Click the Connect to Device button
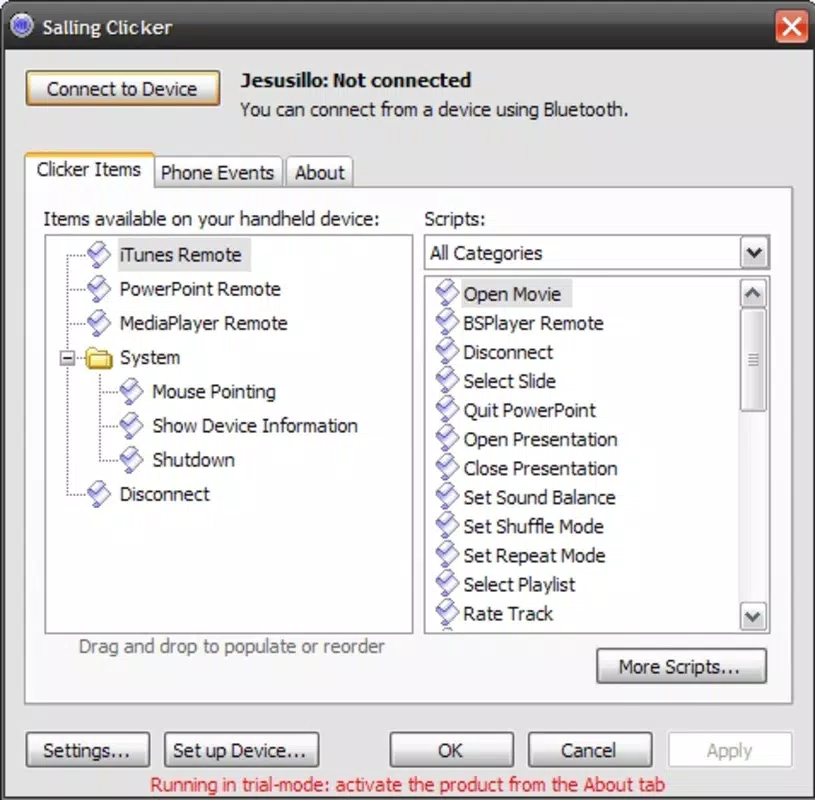 click(x=123, y=89)
